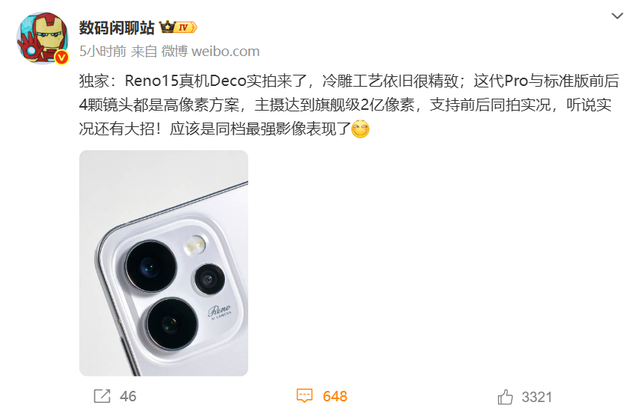Screen dimensions: 640x420
Task: Click the comment count 648
Action: click(335, 396)
